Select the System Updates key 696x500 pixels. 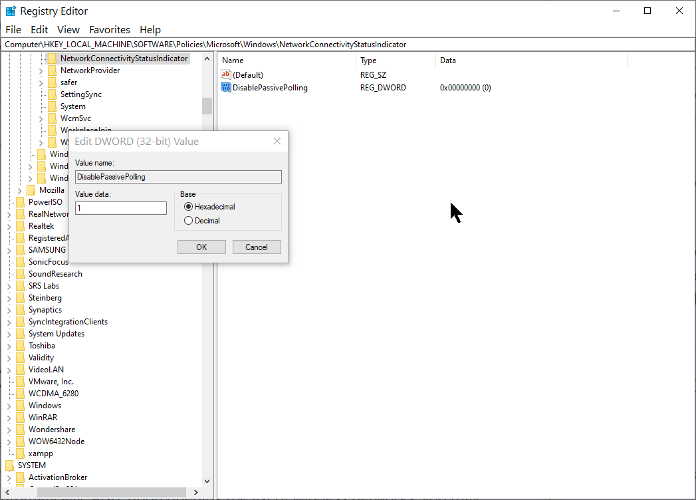(x=56, y=334)
